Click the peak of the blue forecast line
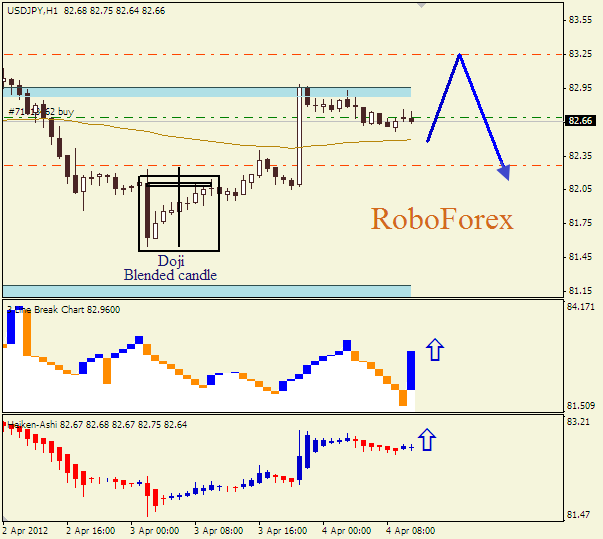 [x=459, y=55]
